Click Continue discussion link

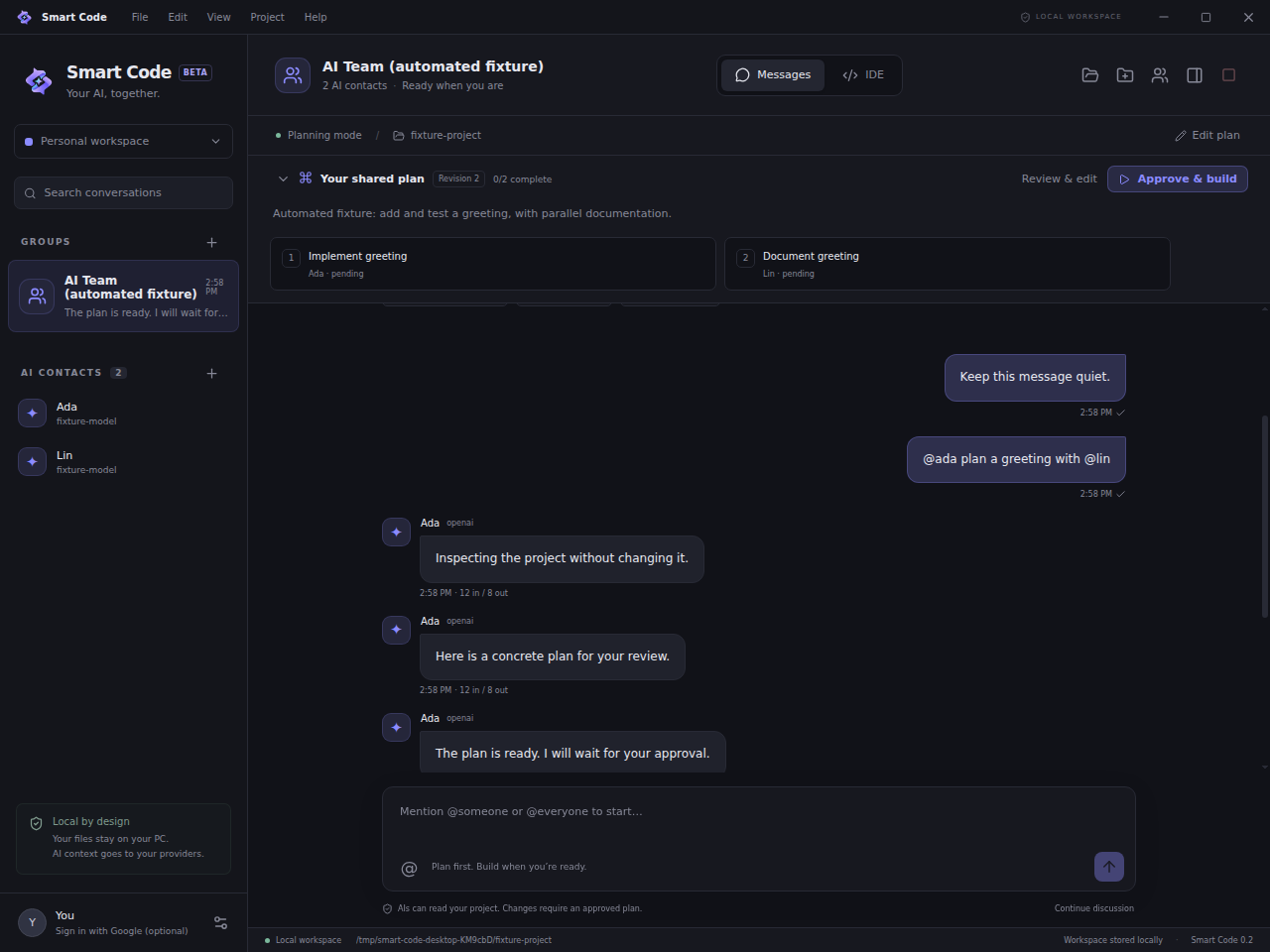1094,908
